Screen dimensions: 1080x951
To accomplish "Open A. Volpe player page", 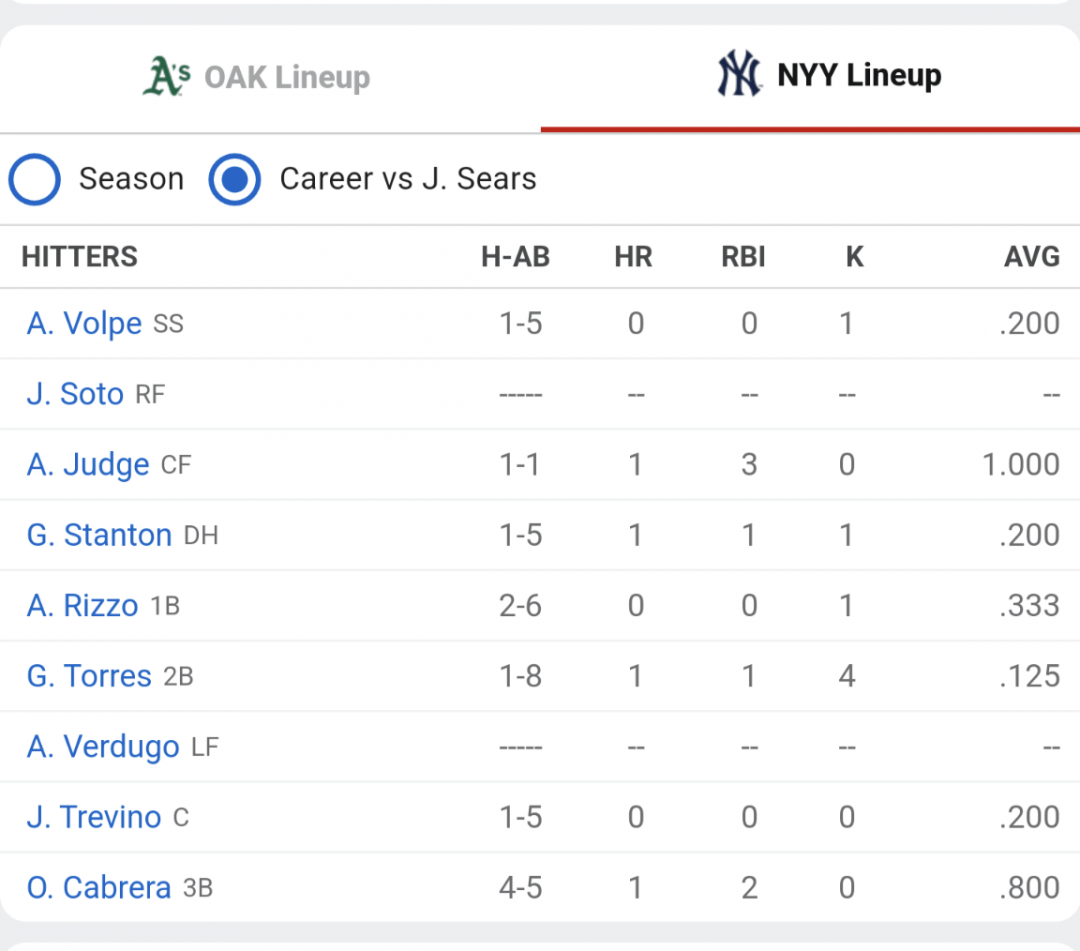I will 84,324.
